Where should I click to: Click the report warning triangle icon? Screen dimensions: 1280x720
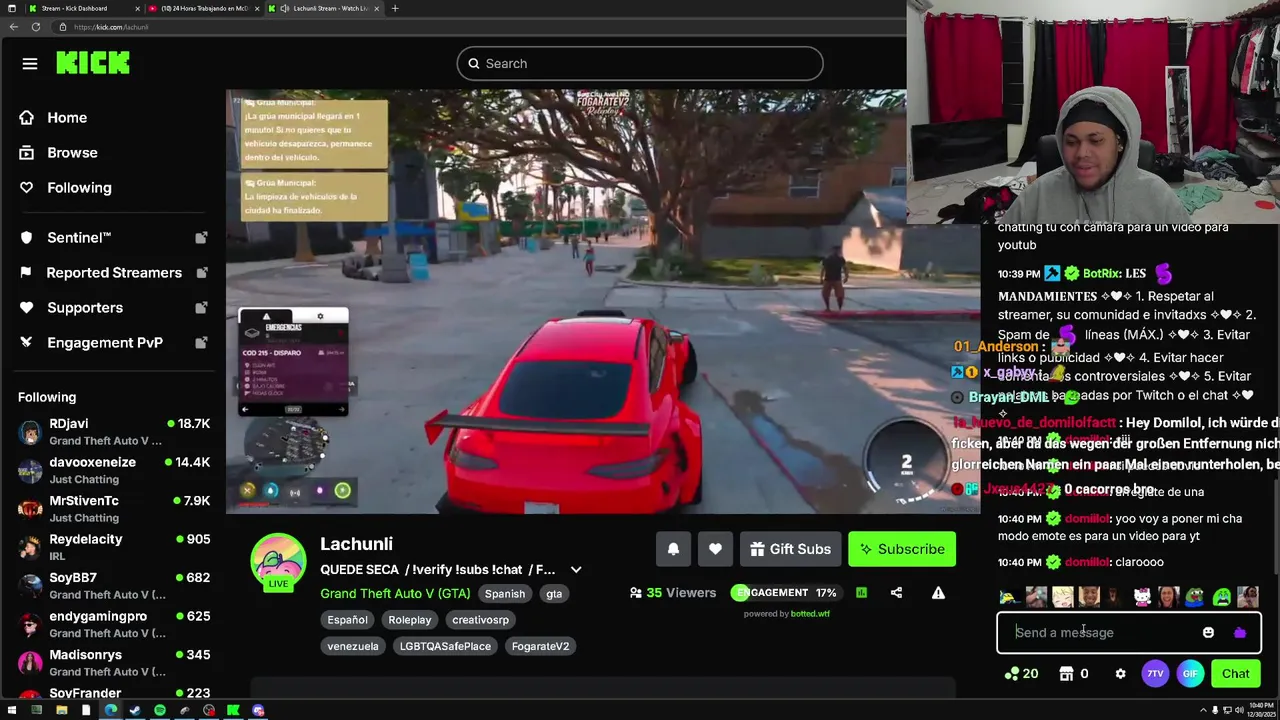point(938,593)
